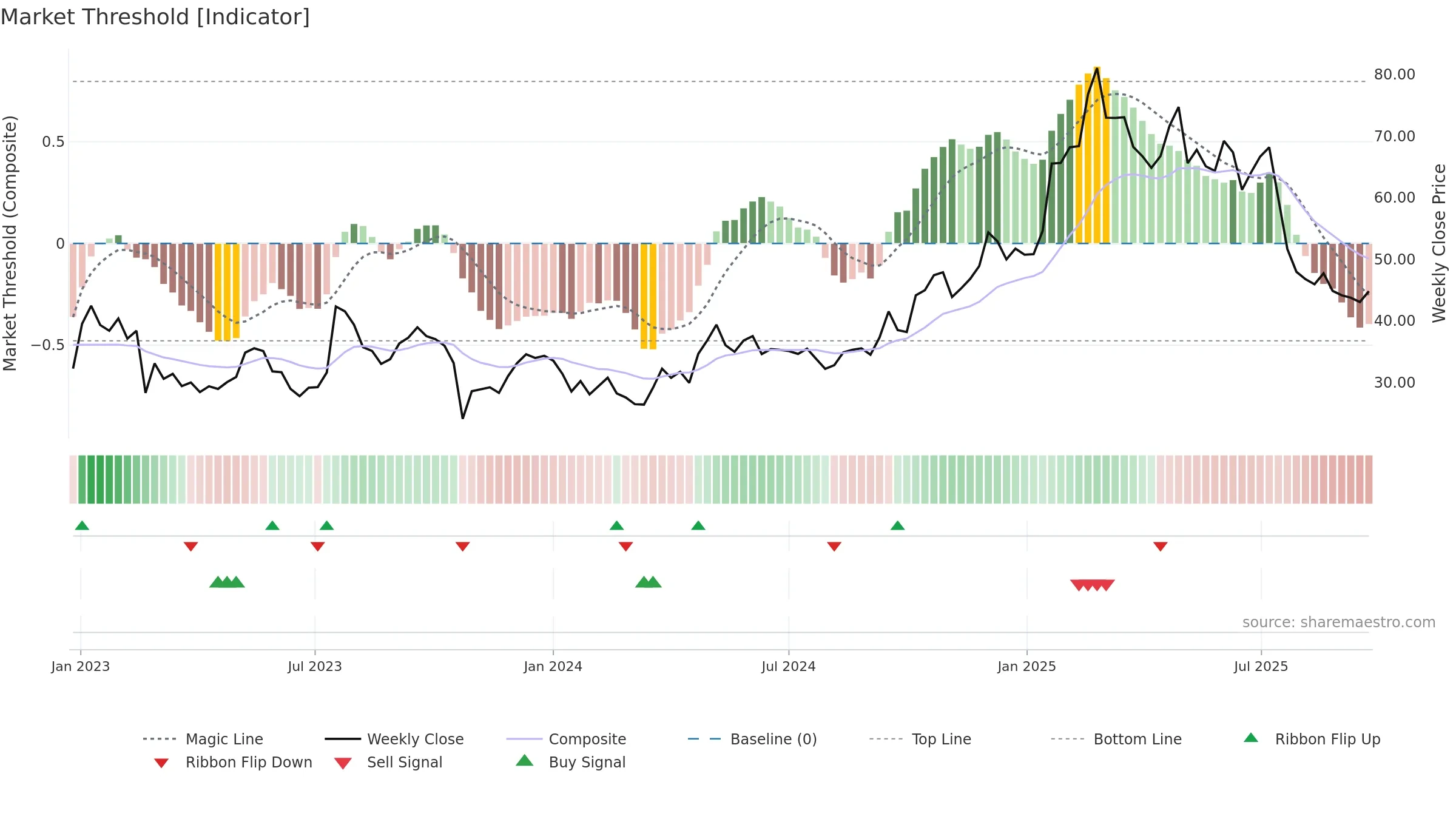Image resolution: width=1456 pixels, height=819 pixels.
Task: Toggle the Magic Line legend entry
Action: click(203, 739)
